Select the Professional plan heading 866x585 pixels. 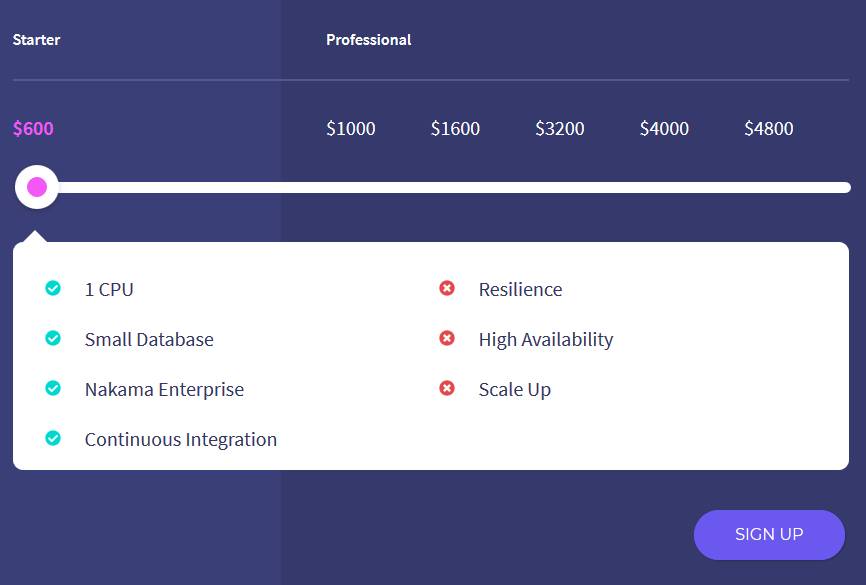pos(368,40)
